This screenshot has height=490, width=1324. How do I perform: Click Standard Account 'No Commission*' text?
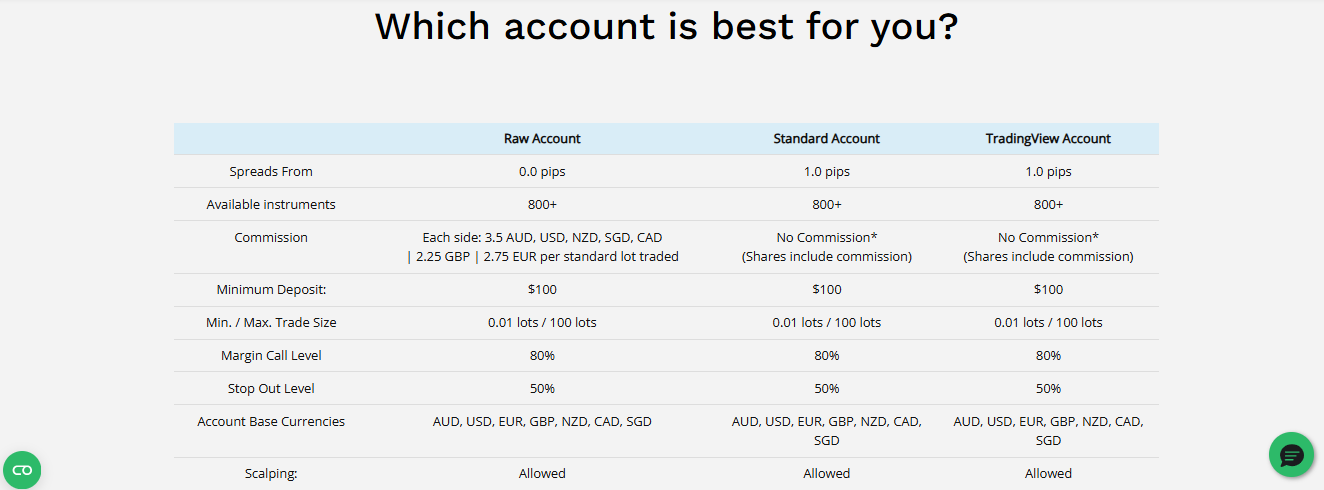tap(826, 238)
